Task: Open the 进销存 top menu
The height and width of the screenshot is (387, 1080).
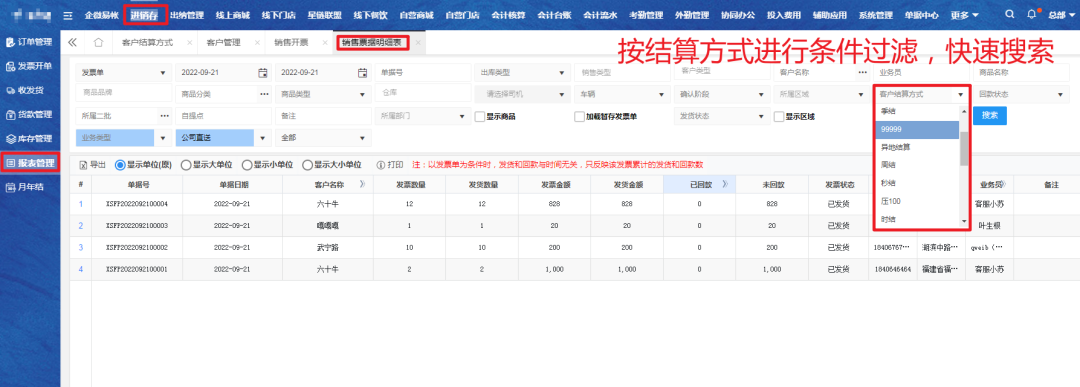Action: (x=147, y=15)
